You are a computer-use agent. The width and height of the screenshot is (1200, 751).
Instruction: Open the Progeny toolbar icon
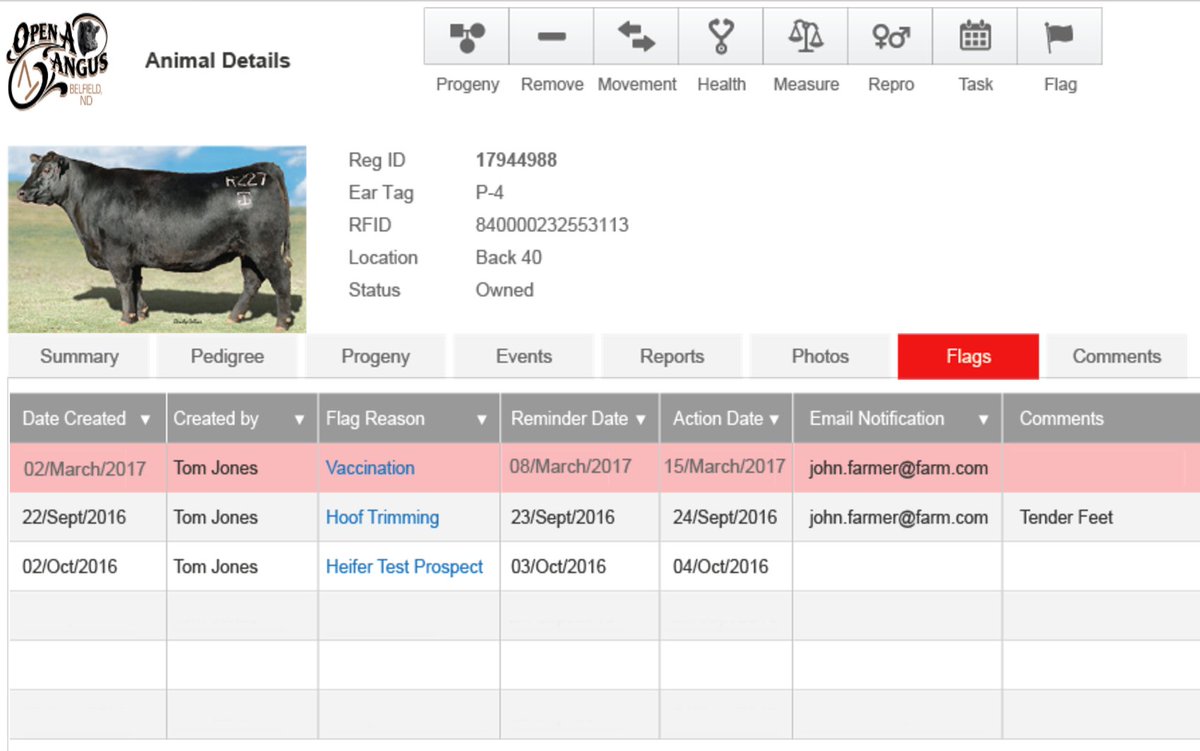(467, 37)
